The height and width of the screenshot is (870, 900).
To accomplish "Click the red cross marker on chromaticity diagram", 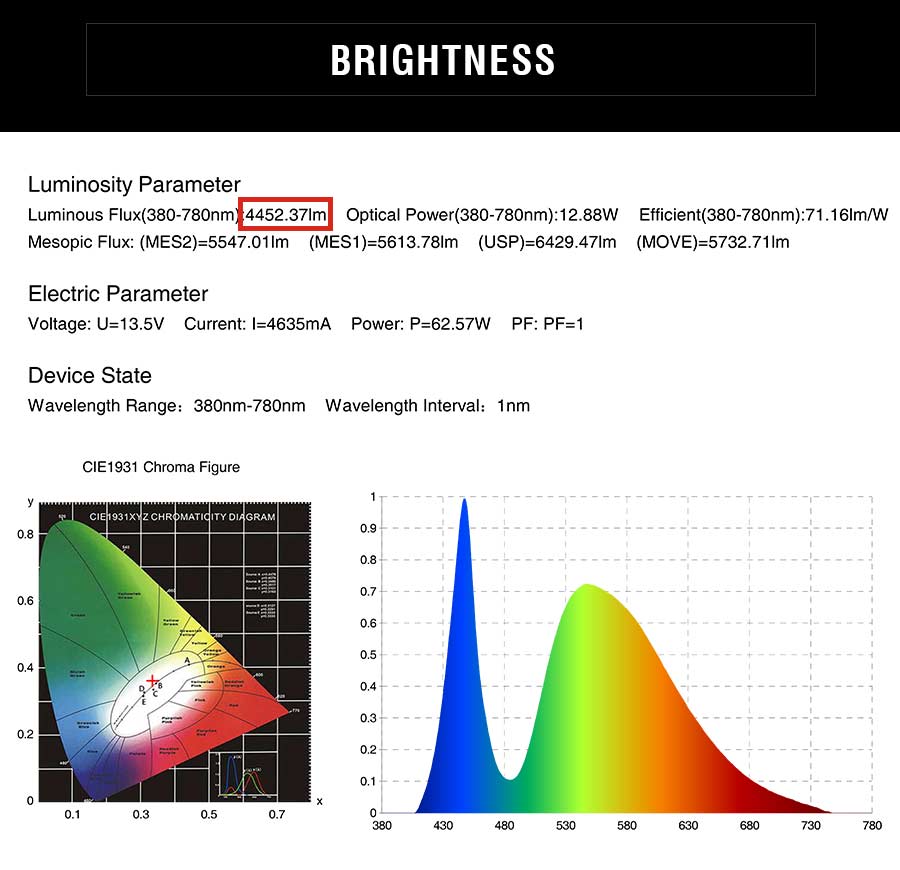I will click(x=152, y=681).
